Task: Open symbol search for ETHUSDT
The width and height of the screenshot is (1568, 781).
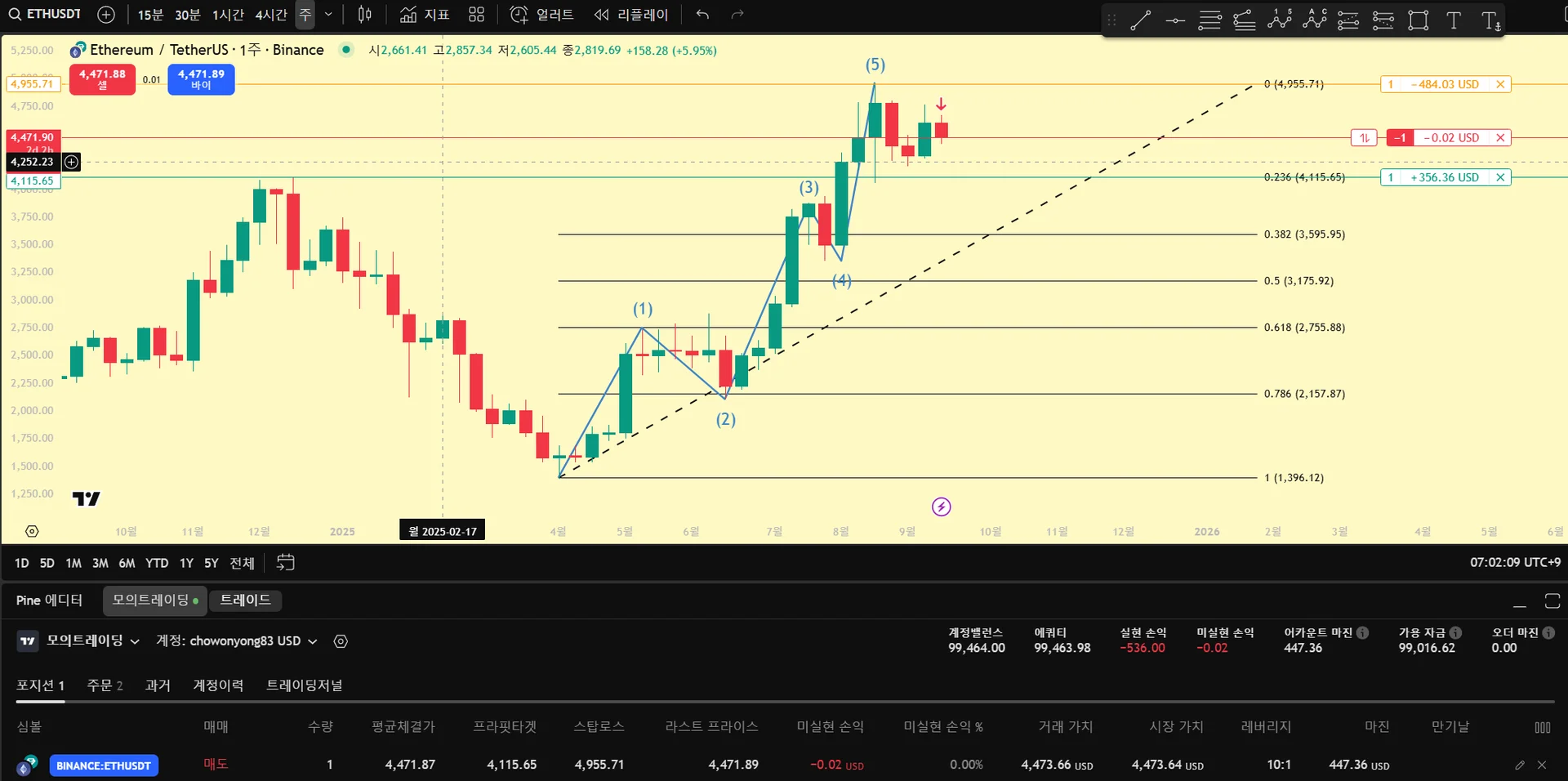Action: [45, 14]
